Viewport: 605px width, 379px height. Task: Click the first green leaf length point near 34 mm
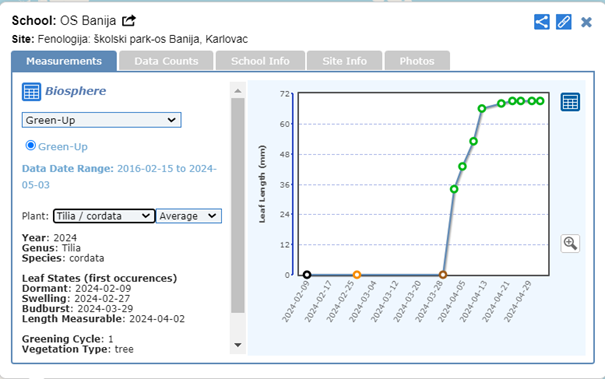pyautogui.click(x=454, y=189)
